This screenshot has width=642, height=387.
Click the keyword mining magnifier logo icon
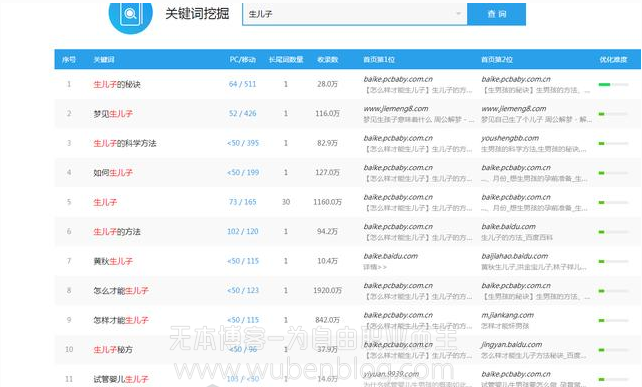pyautogui.click(x=131, y=14)
